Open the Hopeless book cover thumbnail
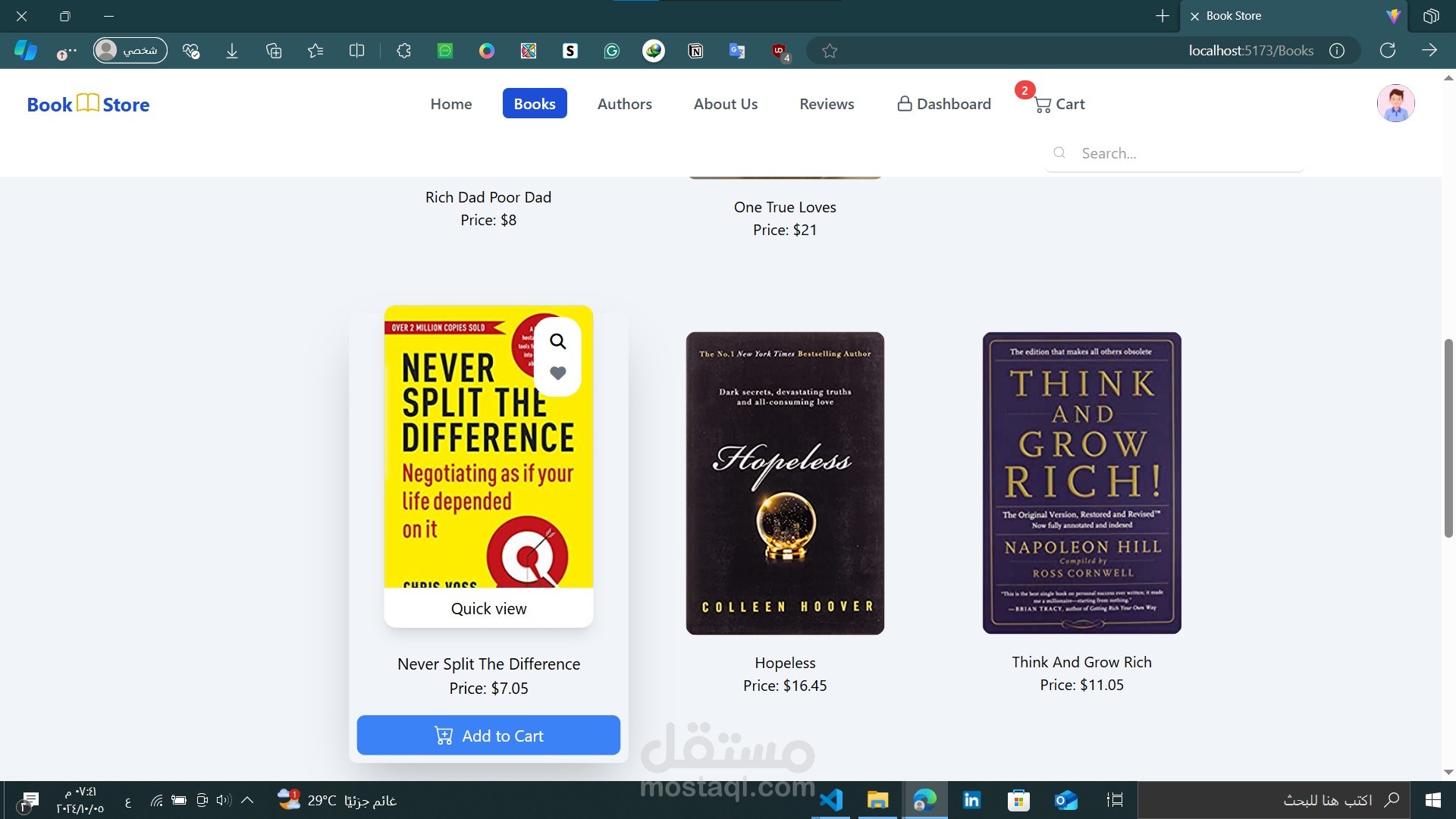Viewport: 1456px width, 819px height. pyautogui.click(x=785, y=483)
